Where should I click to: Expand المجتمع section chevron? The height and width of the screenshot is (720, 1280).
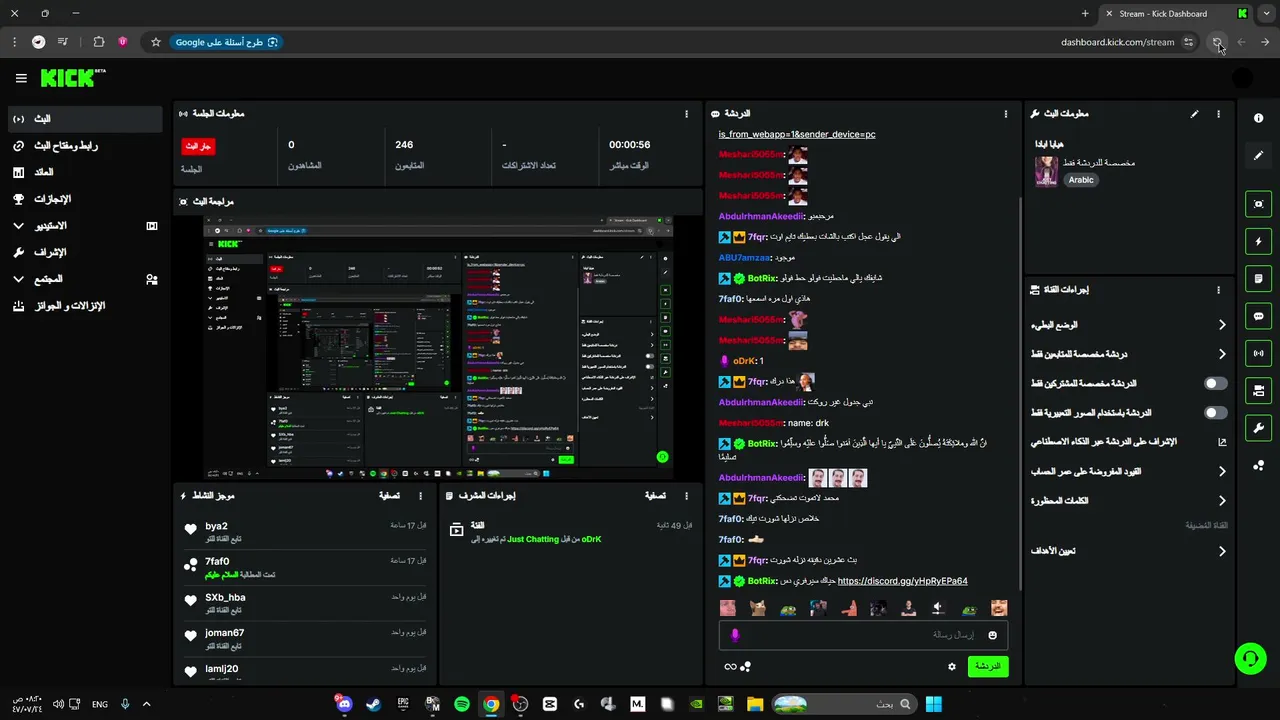(x=18, y=279)
